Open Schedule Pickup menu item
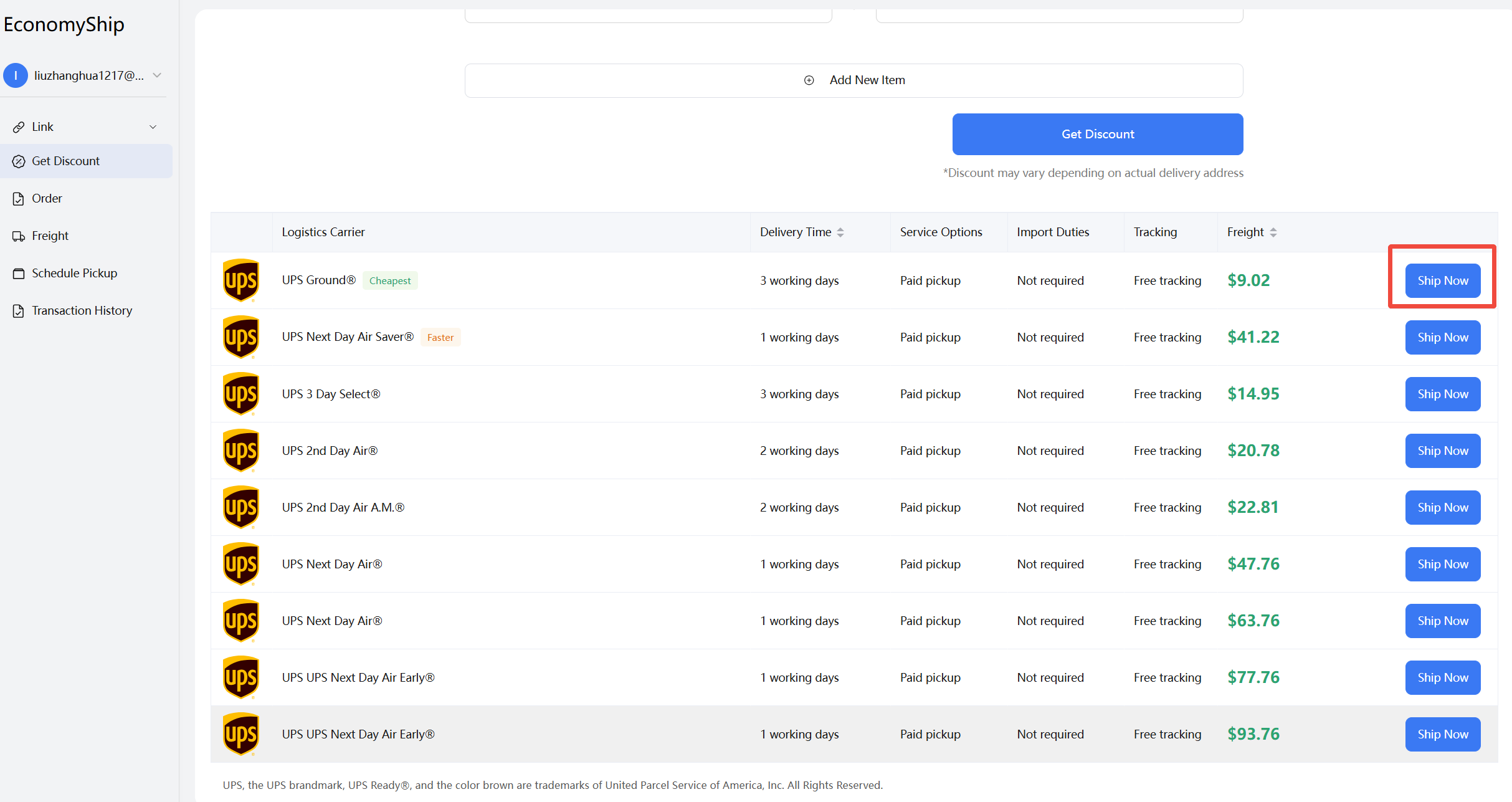This screenshot has height=802, width=1512. click(x=74, y=274)
